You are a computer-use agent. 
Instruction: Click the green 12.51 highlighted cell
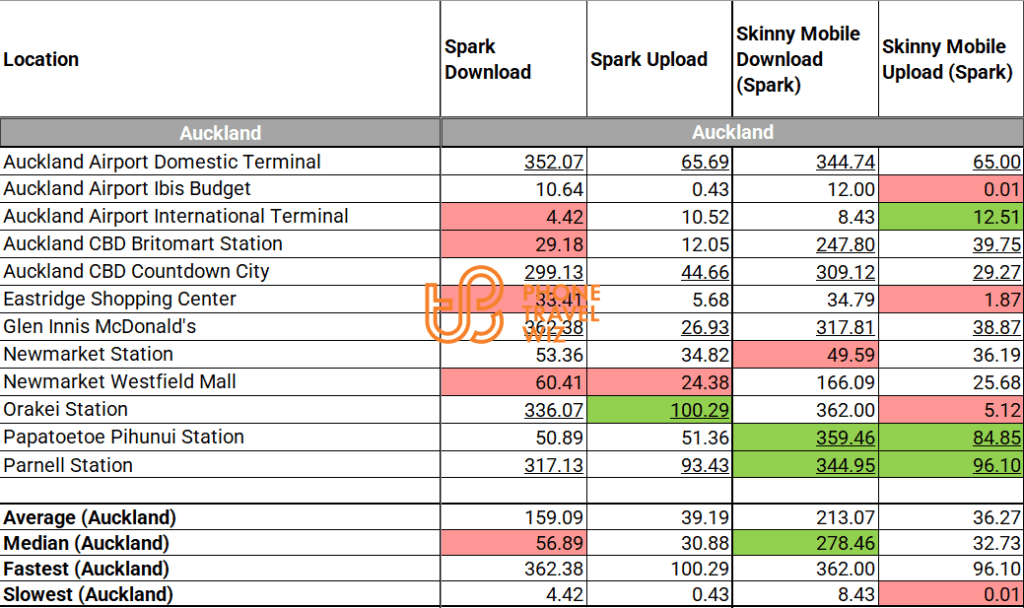click(x=996, y=217)
